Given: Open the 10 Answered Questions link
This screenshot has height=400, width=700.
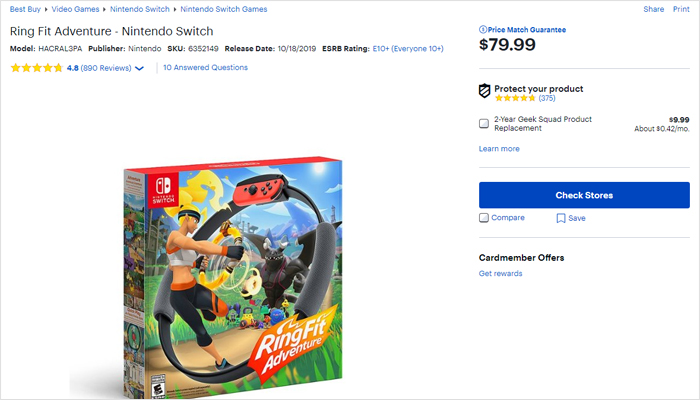Looking at the screenshot, I should point(205,68).
